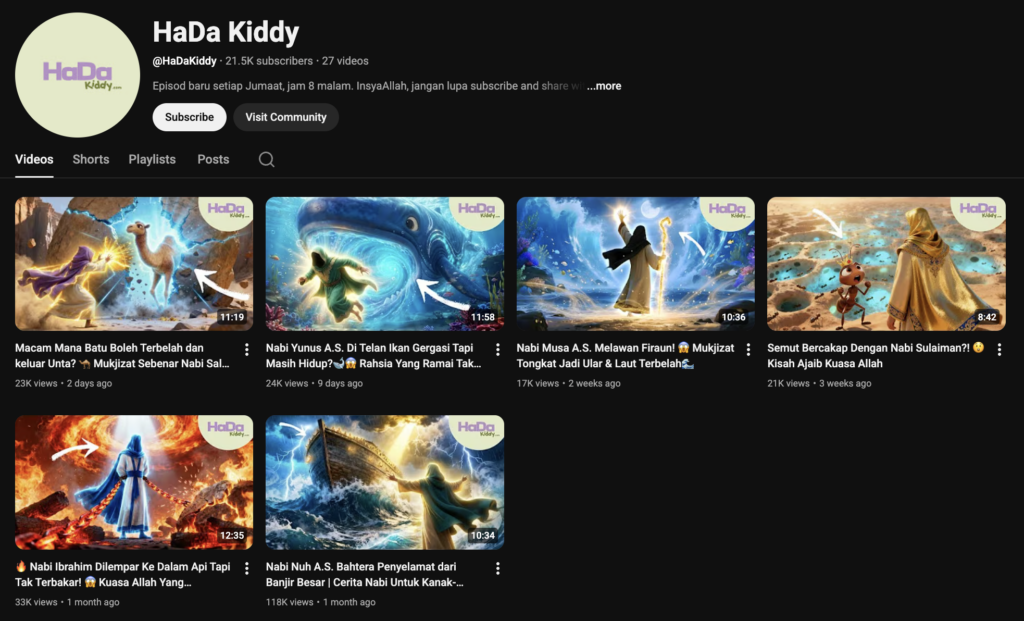Image resolution: width=1024 pixels, height=621 pixels.
Task: Open options menu for the Unta camel video
Action: coord(247,350)
